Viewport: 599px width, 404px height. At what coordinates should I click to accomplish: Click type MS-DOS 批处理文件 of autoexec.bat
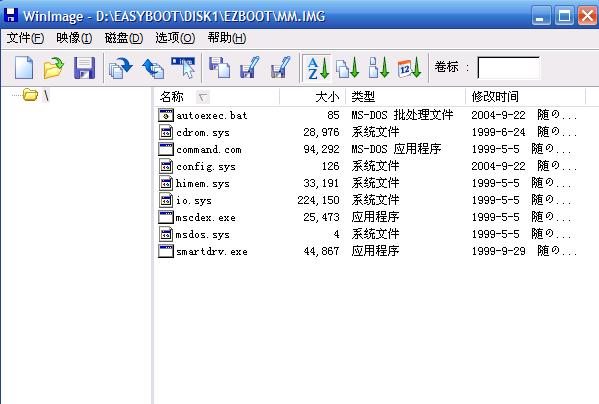click(x=402, y=115)
